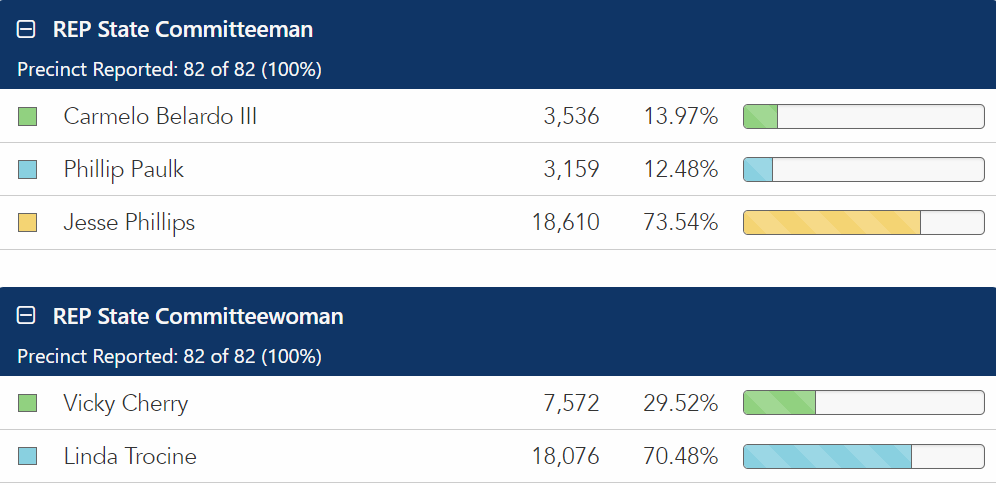Collapse the REP State Committeeman section
996x485 pixels.
27,30
